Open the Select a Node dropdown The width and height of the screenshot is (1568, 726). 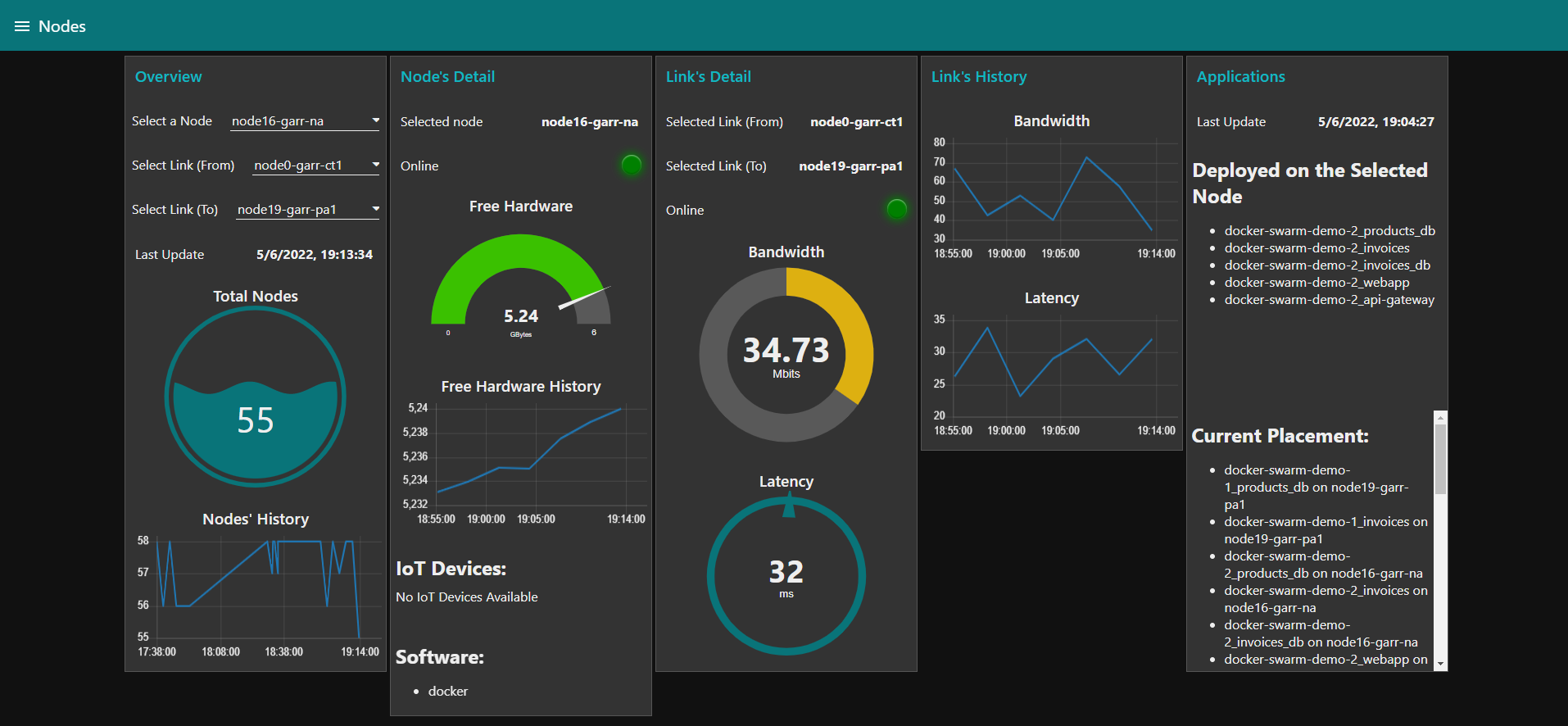tap(305, 121)
